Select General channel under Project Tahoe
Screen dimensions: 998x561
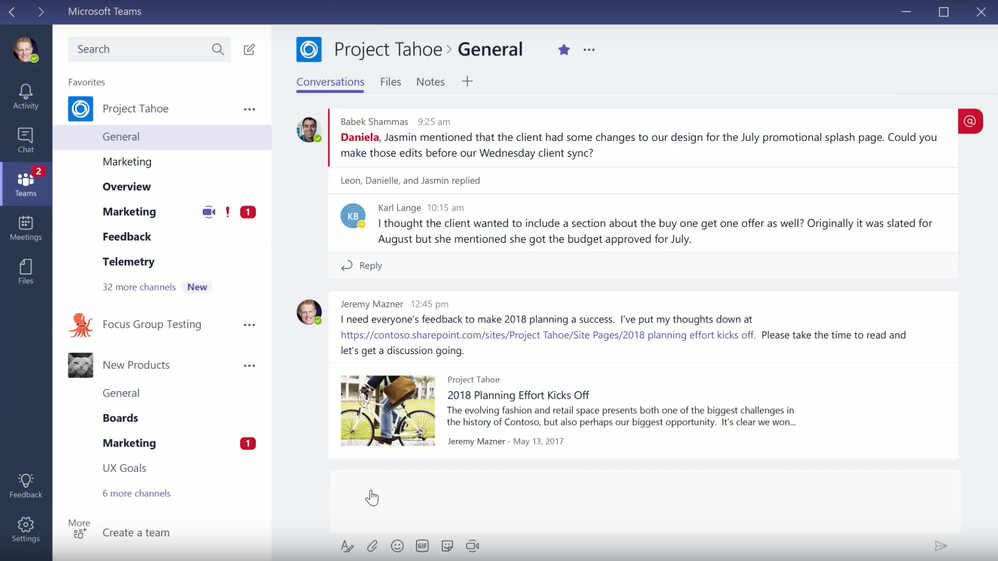[162, 137]
